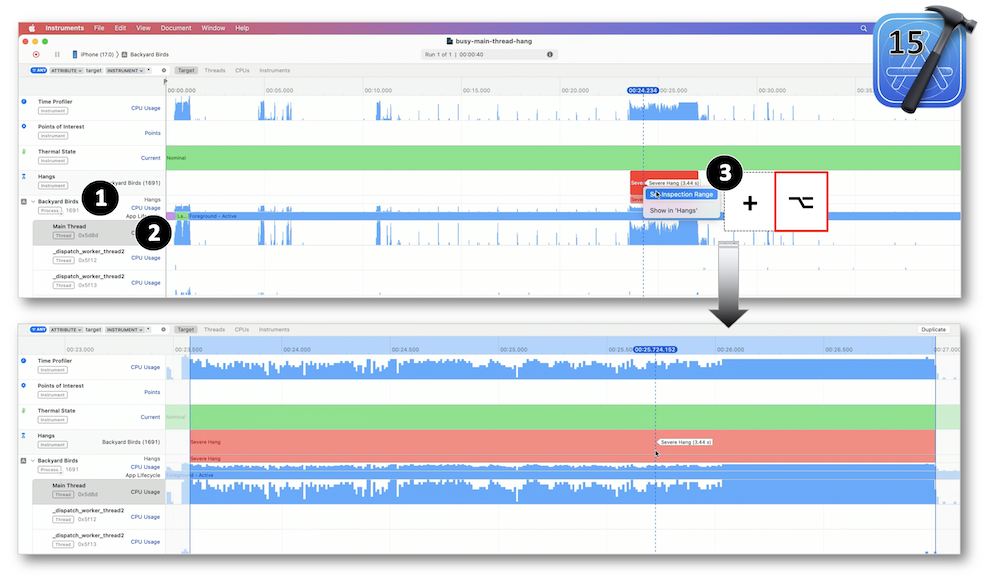Viewport: 1000px width, 577px height.
Task: Click the Points of Interest track icon in the lower window
Action: point(24,386)
